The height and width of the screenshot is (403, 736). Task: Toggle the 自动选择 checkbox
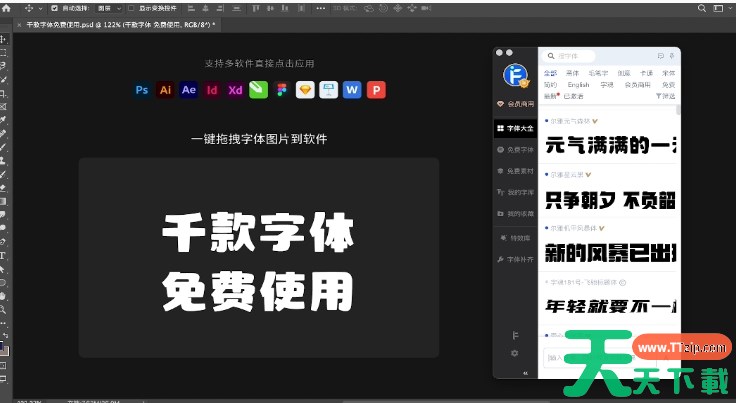pyautogui.click(x=53, y=6)
